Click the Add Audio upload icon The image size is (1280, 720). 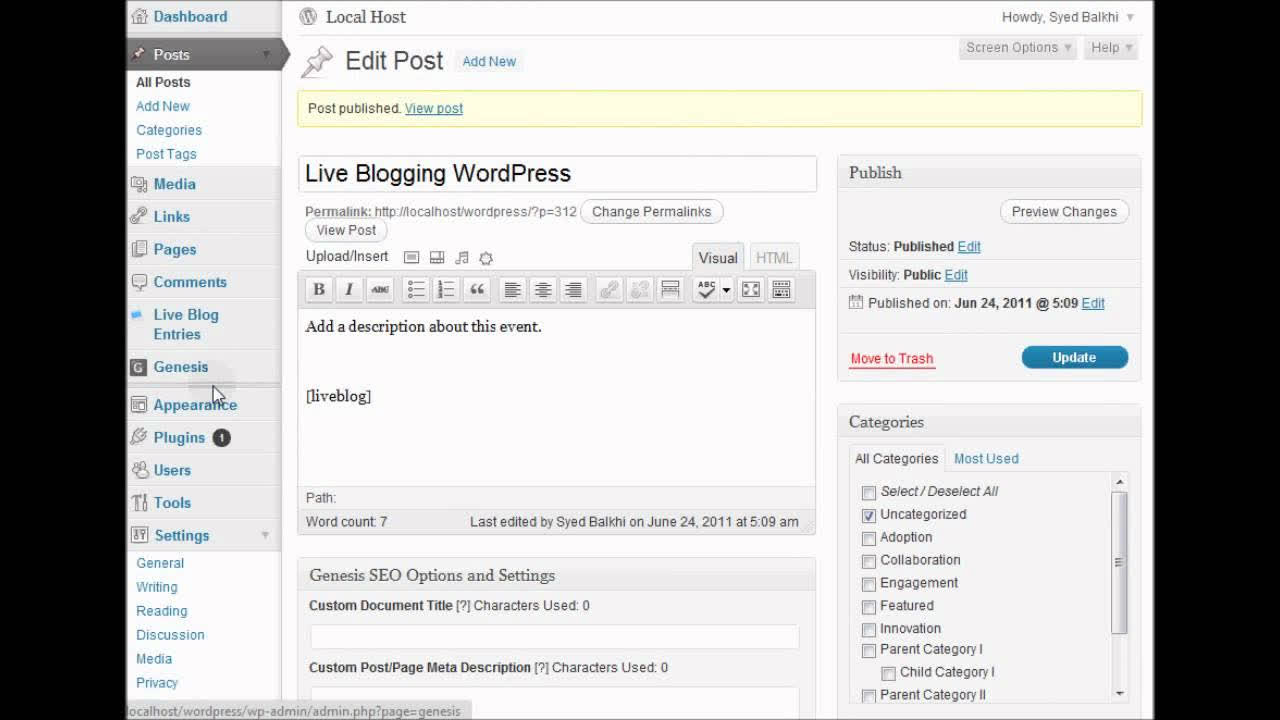pyautogui.click(x=461, y=258)
